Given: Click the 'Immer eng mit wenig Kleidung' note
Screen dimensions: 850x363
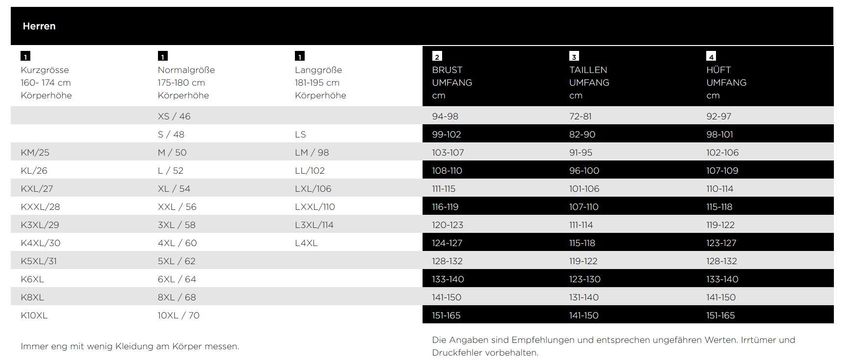Looking at the screenshot, I should pyautogui.click(x=130, y=346).
